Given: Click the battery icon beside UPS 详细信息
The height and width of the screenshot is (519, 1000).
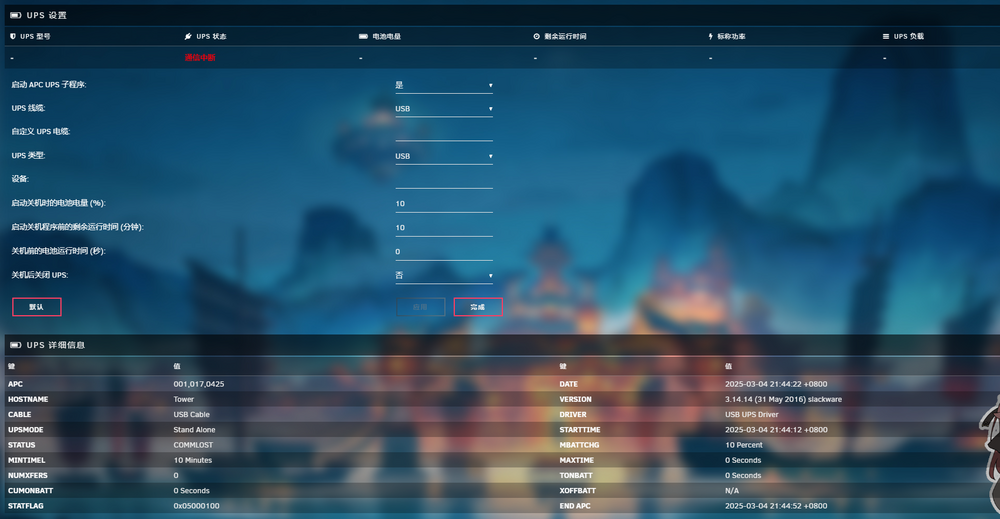Looking at the screenshot, I should (x=16, y=345).
